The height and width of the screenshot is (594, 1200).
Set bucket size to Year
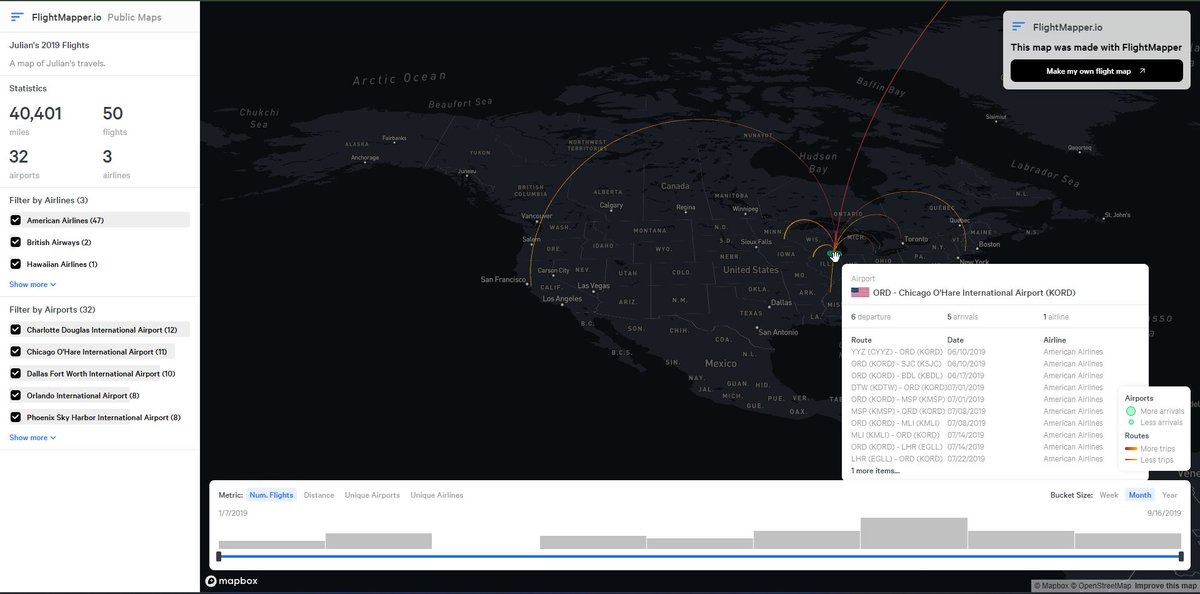(x=1170, y=495)
